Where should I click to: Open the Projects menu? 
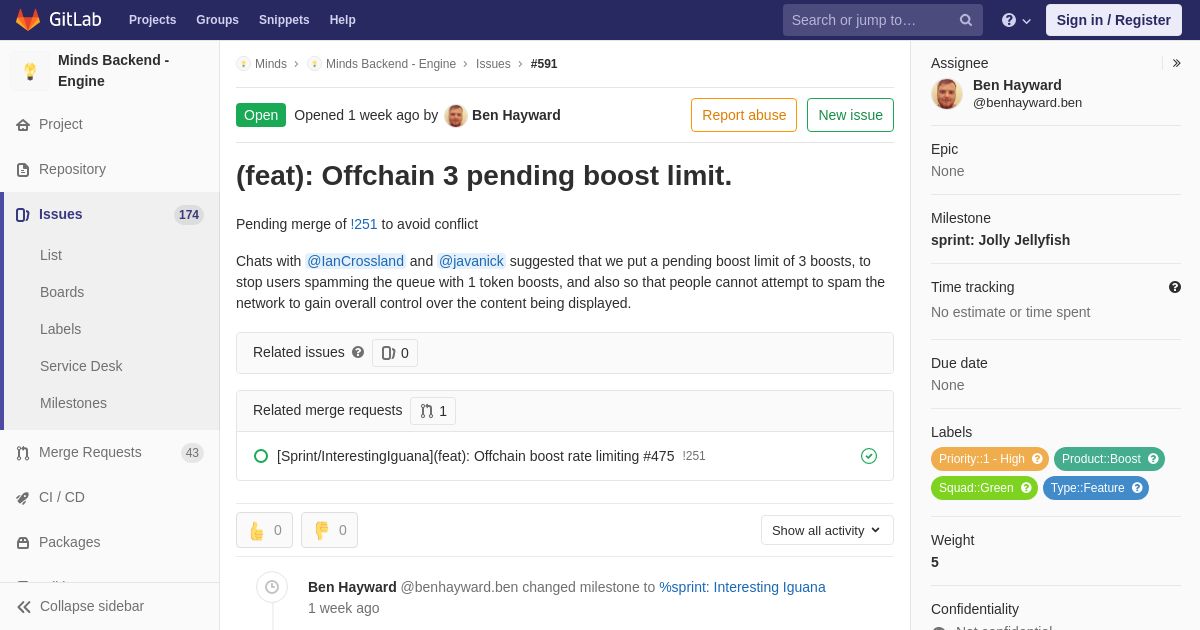[152, 20]
